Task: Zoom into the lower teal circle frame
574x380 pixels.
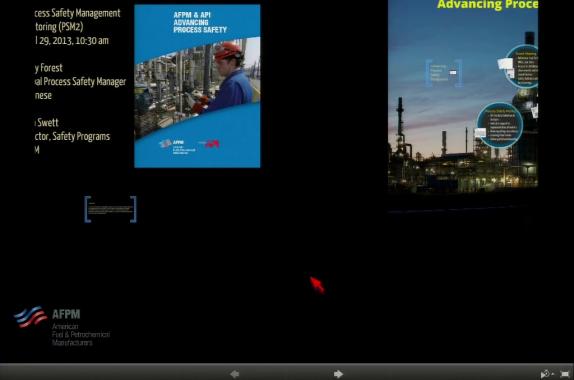Action: tap(500, 125)
